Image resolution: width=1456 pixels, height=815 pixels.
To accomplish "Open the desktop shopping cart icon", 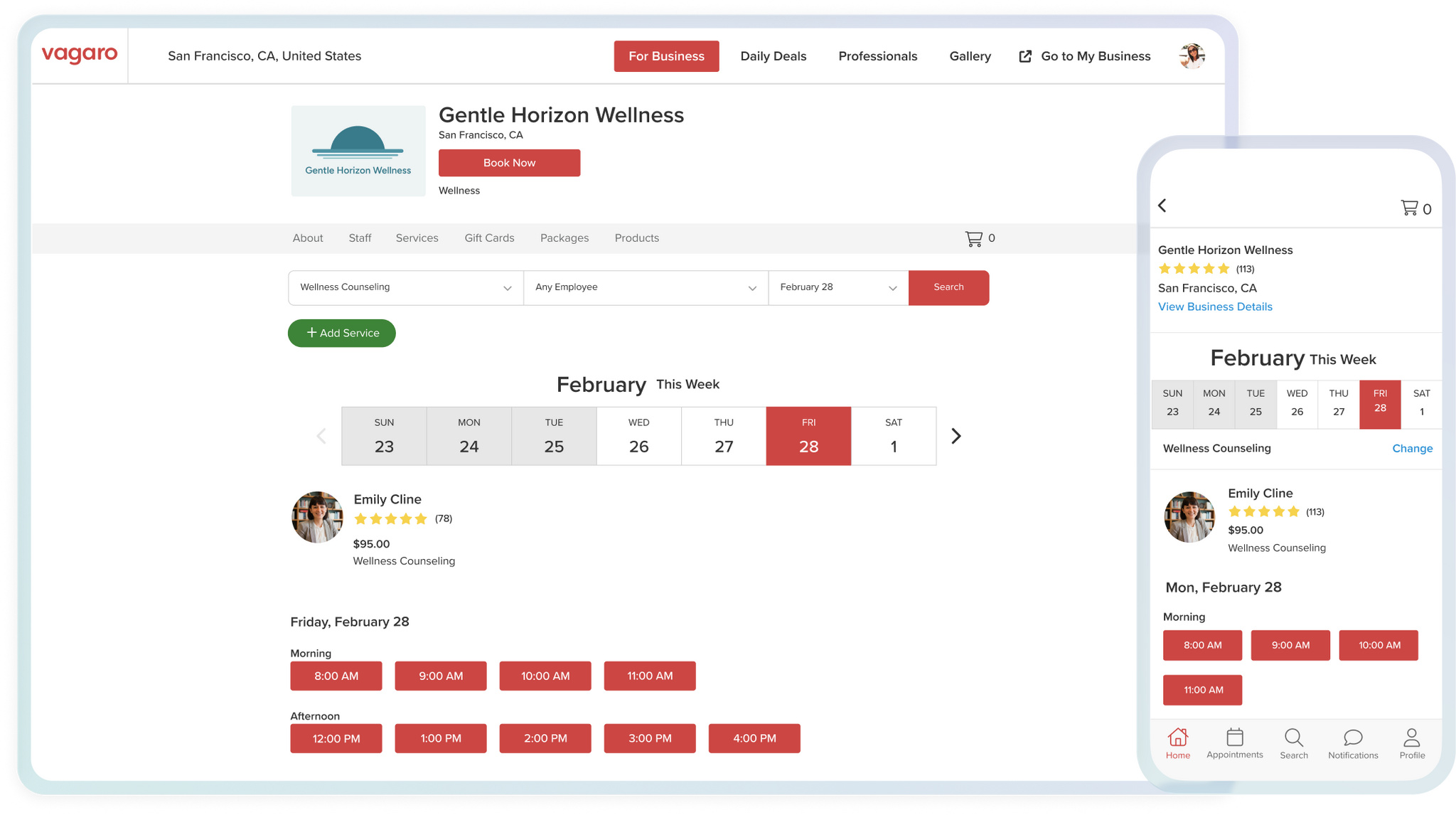I will point(973,238).
